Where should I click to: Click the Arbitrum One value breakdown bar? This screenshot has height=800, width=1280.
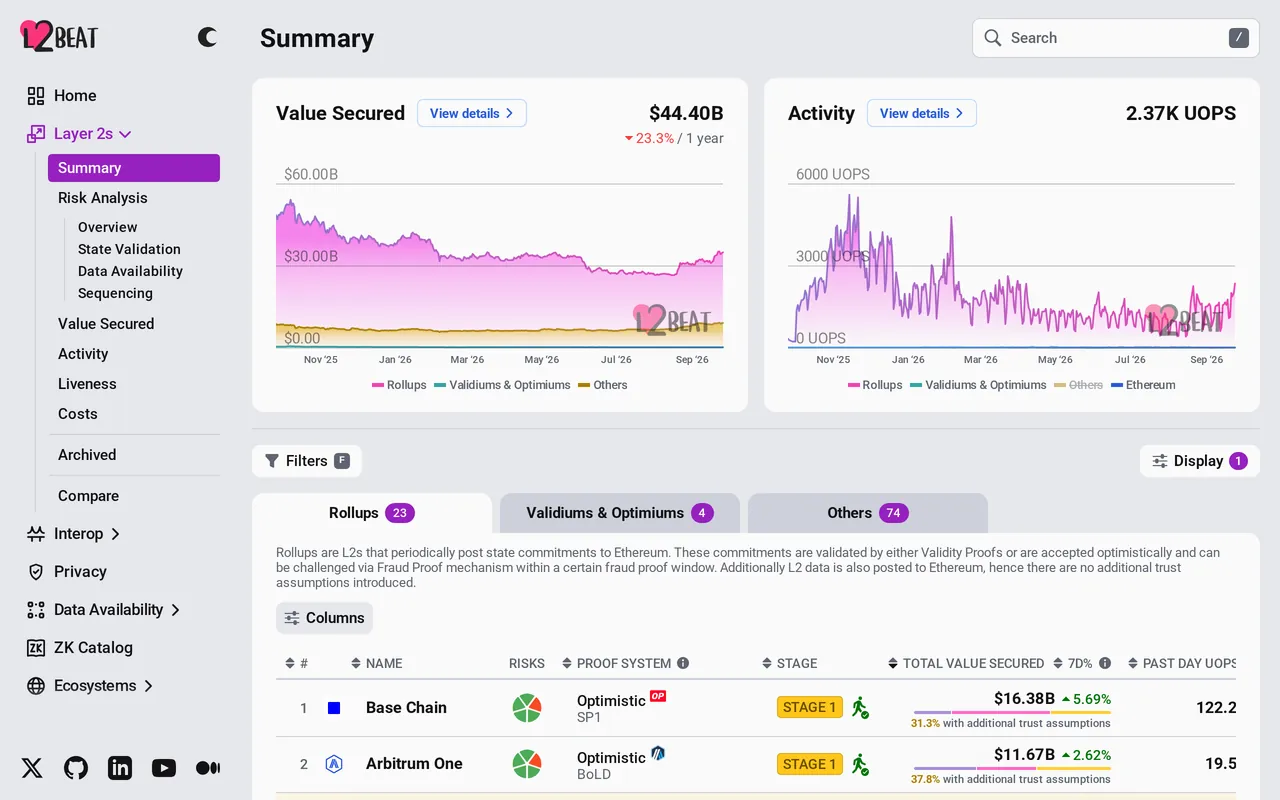point(1012,769)
